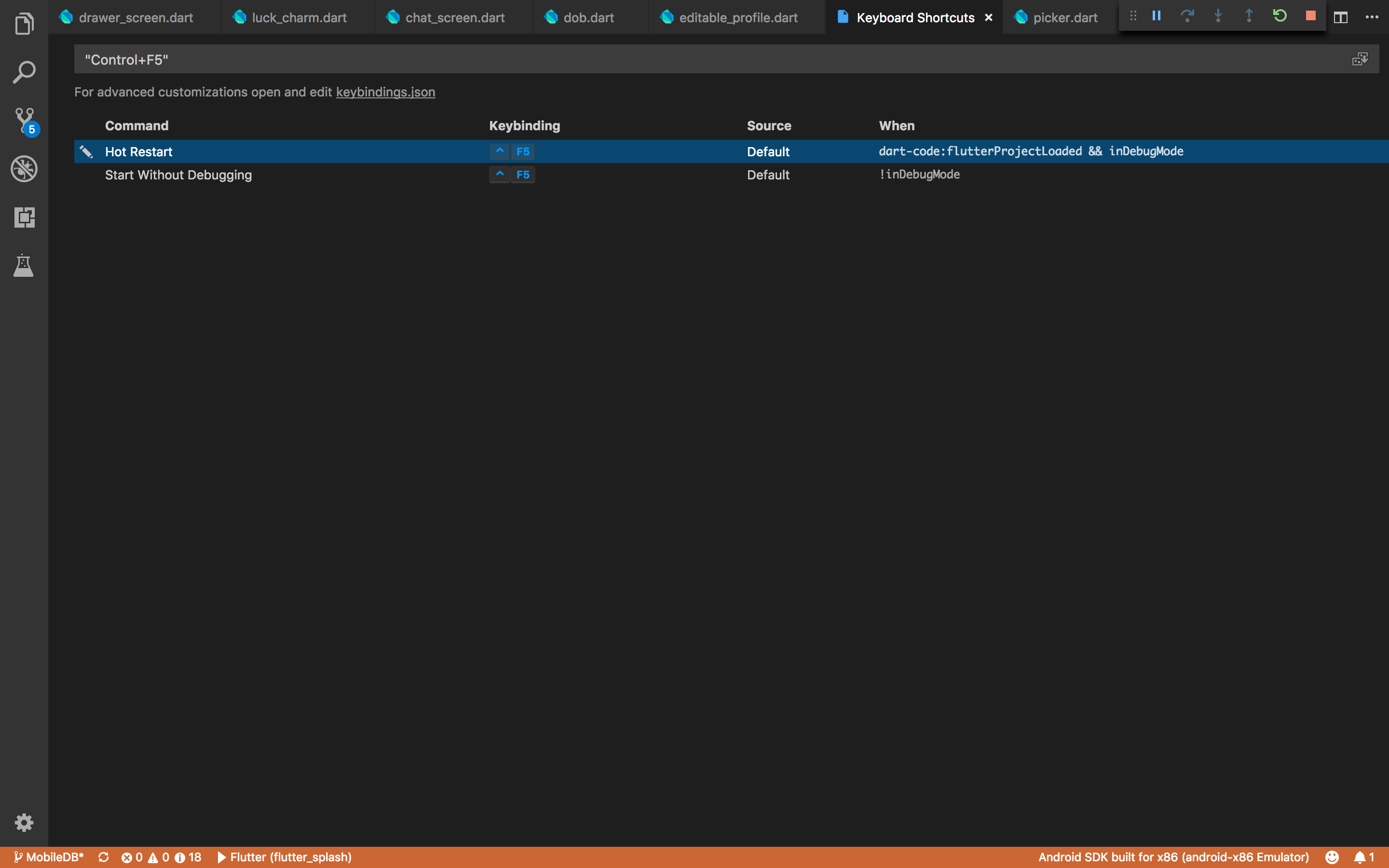Open the Explorer view in activity bar
This screenshot has height=868, width=1389.
tap(24, 24)
